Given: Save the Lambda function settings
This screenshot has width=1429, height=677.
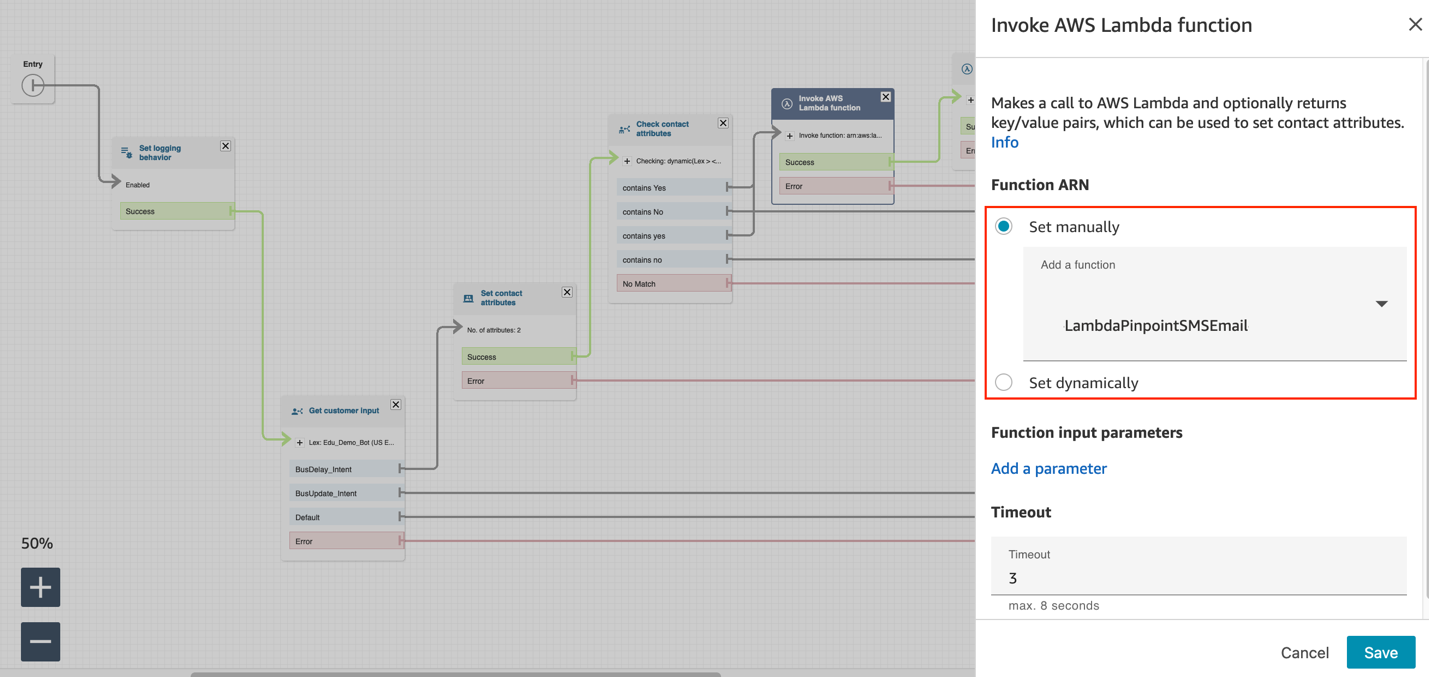Looking at the screenshot, I should point(1381,652).
